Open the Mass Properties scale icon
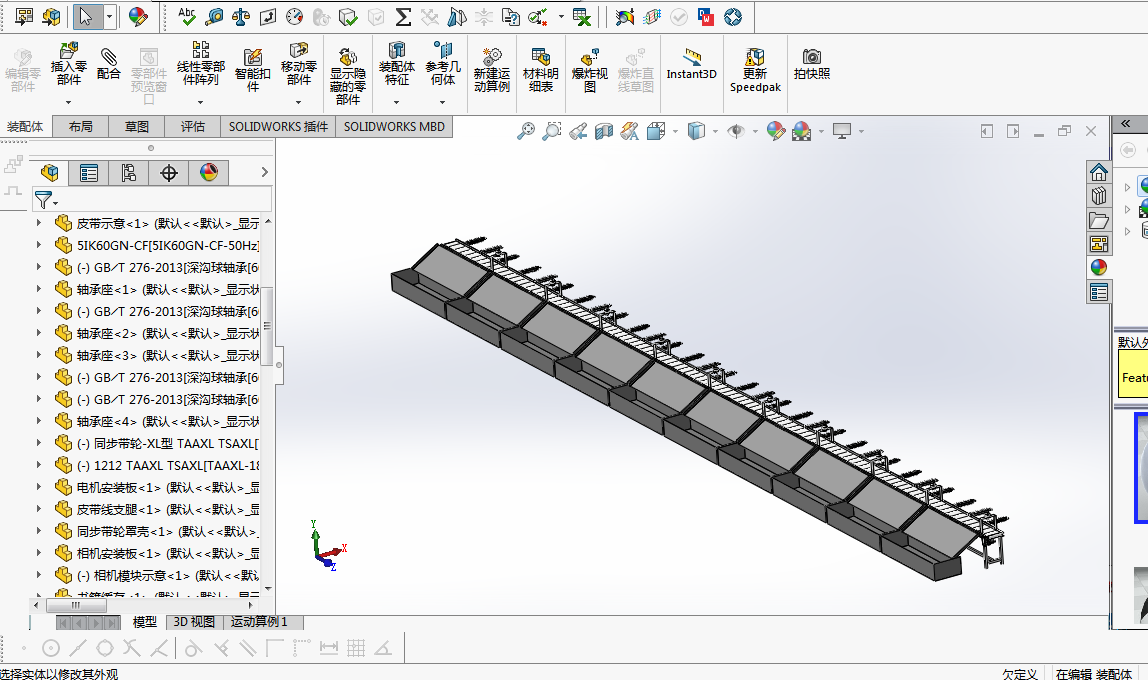1148x680 pixels. pyautogui.click(x=241, y=17)
